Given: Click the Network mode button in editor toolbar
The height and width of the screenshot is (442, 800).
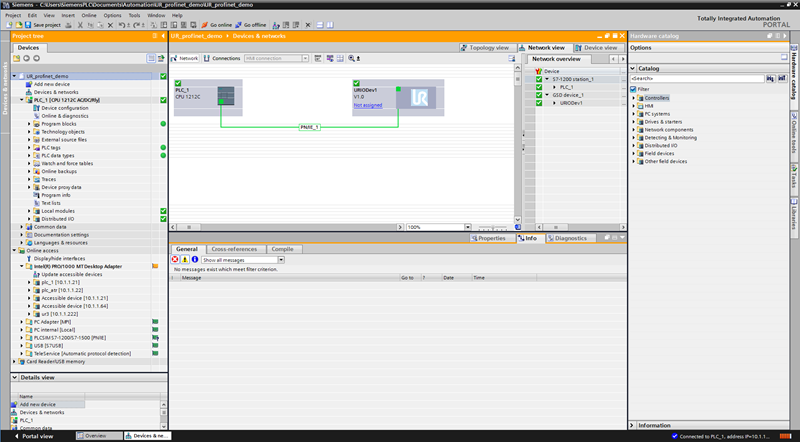Looking at the screenshot, I should 186,59.
